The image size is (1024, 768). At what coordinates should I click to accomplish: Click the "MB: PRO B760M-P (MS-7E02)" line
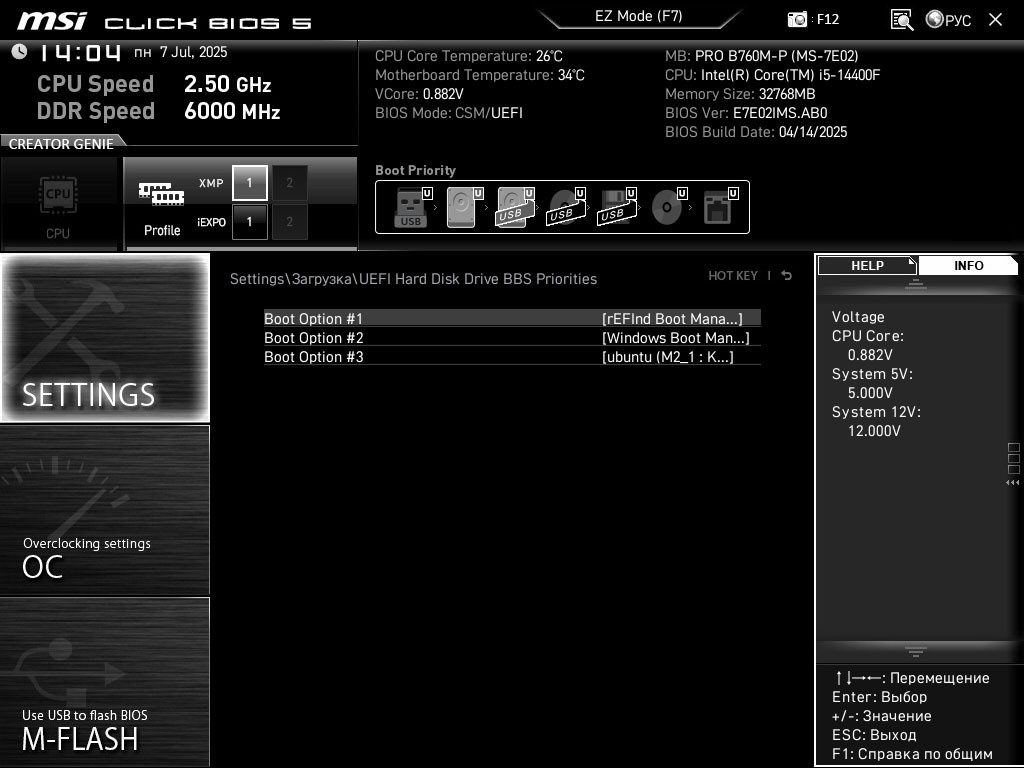click(761, 56)
